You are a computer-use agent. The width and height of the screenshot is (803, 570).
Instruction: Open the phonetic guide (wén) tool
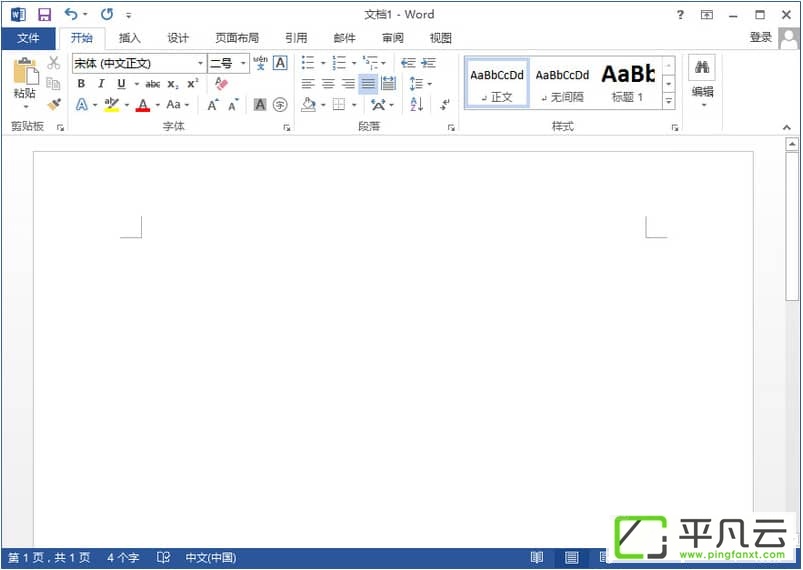(260, 63)
